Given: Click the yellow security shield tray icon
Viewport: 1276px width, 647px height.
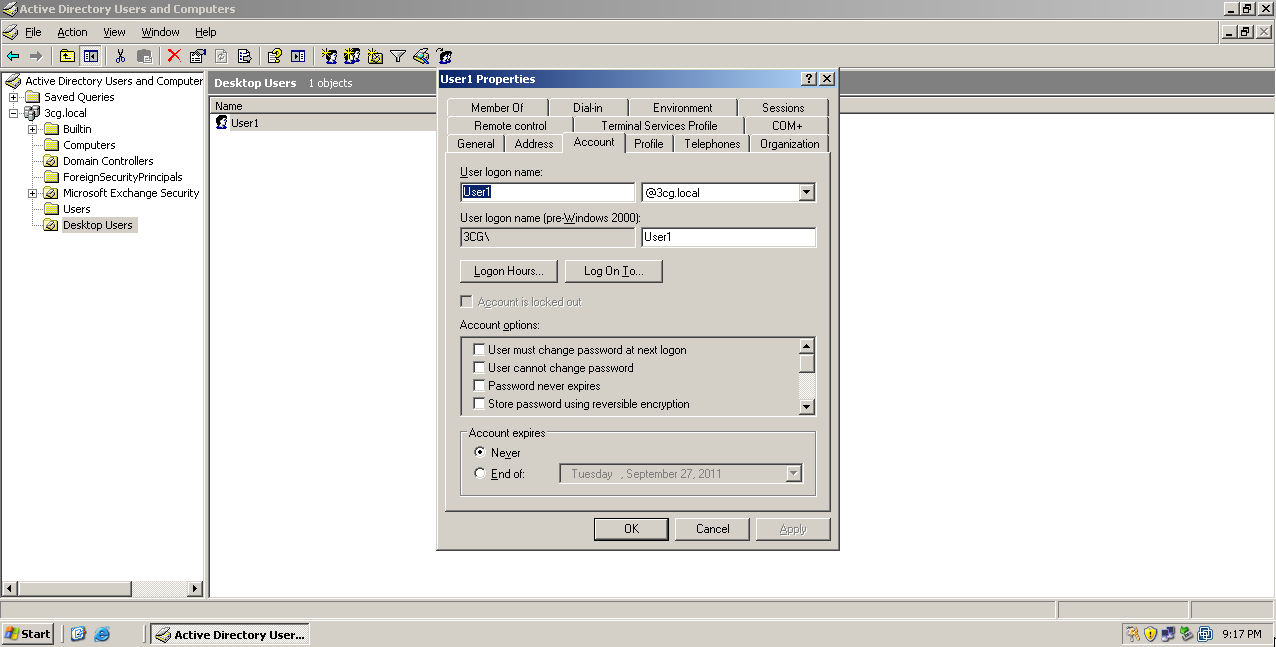Looking at the screenshot, I should pyautogui.click(x=1150, y=634).
